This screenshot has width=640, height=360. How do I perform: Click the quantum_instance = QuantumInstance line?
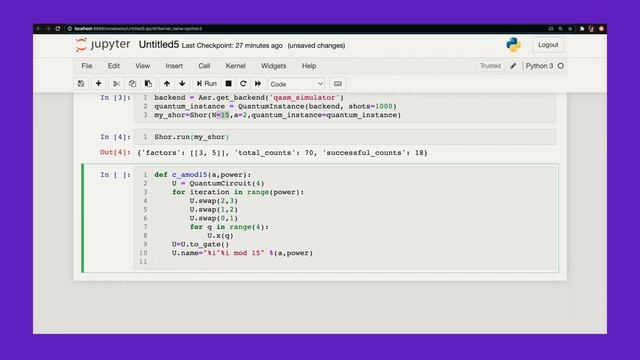pyautogui.click(x=276, y=106)
